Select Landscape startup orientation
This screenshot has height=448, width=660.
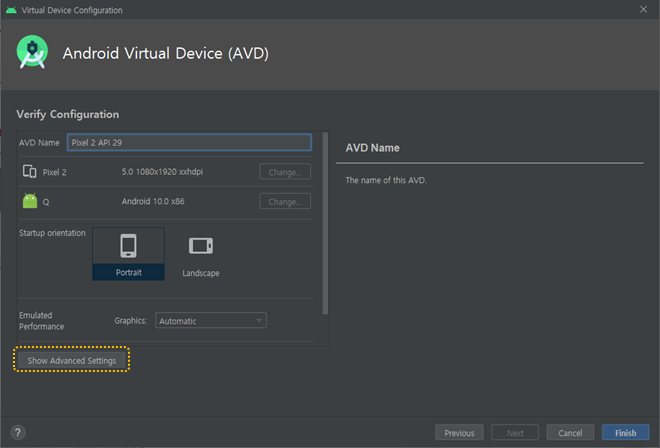[201, 254]
